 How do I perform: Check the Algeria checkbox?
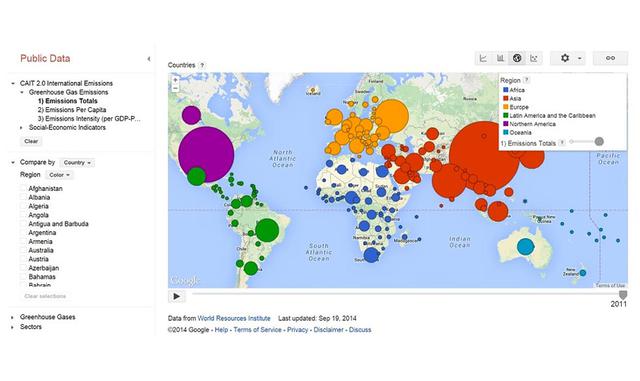point(23,206)
